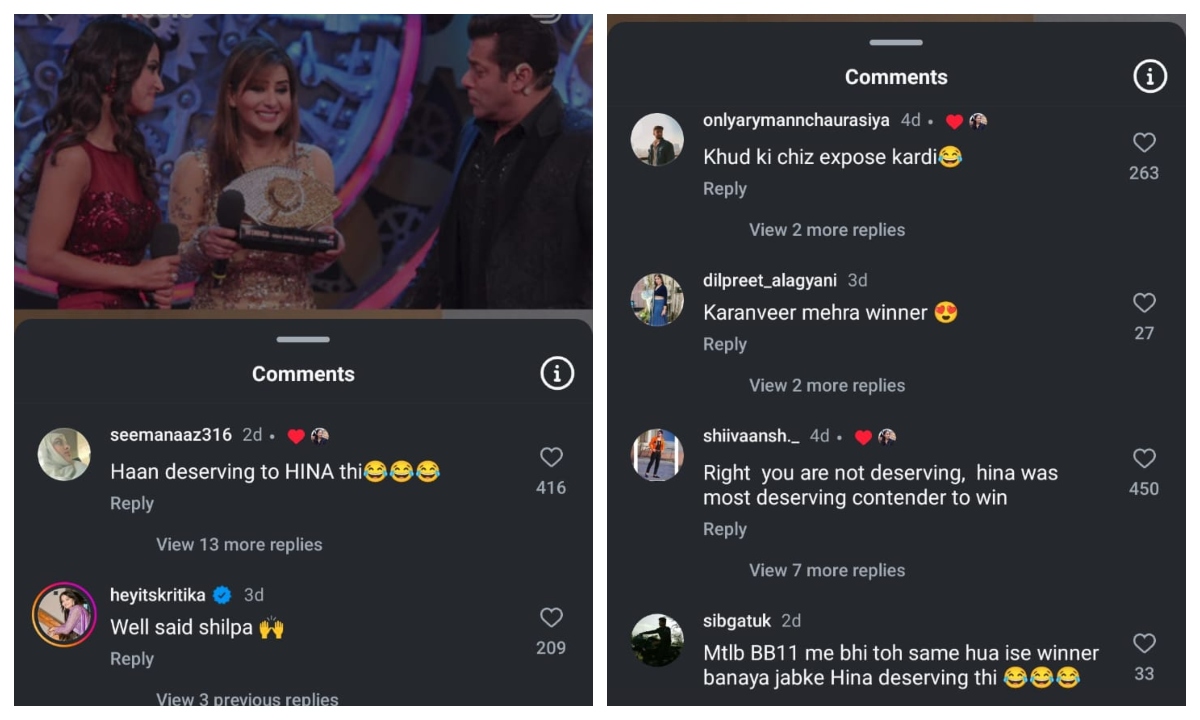
Task: Reply to the 'Karanveer mehra winner' comment
Action: point(725,345)
